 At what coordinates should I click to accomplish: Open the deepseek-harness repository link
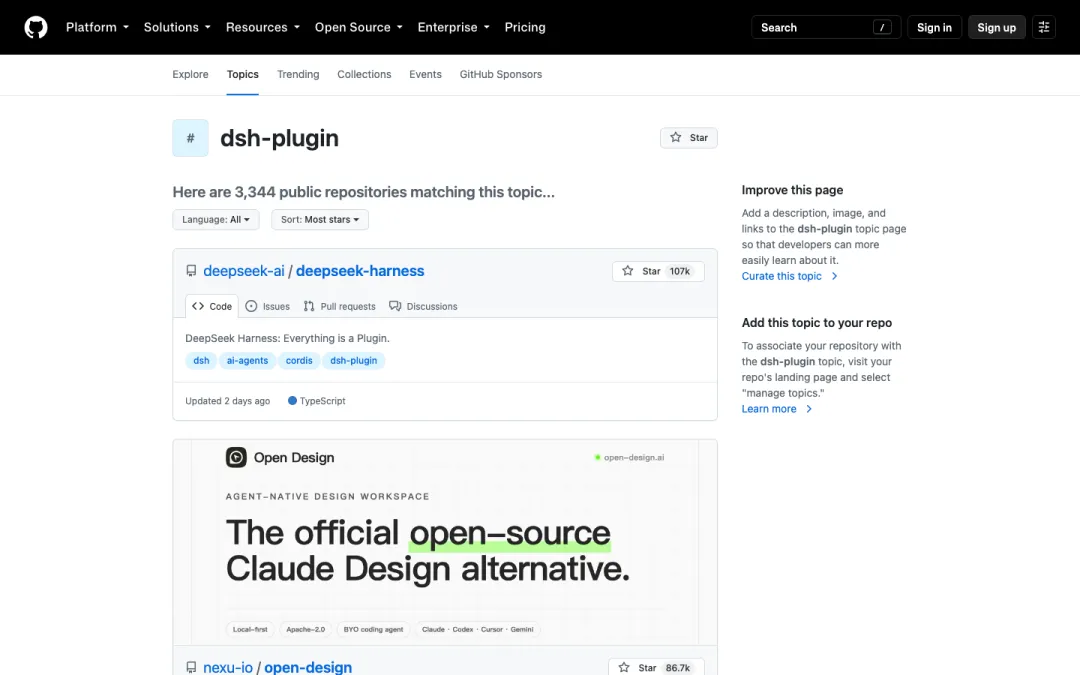(x=360, y=271)
